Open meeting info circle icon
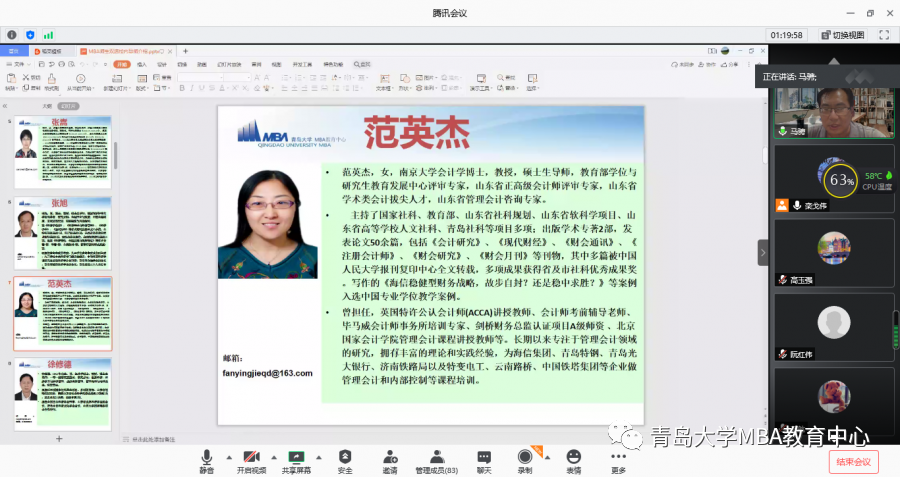 [11, 35]
